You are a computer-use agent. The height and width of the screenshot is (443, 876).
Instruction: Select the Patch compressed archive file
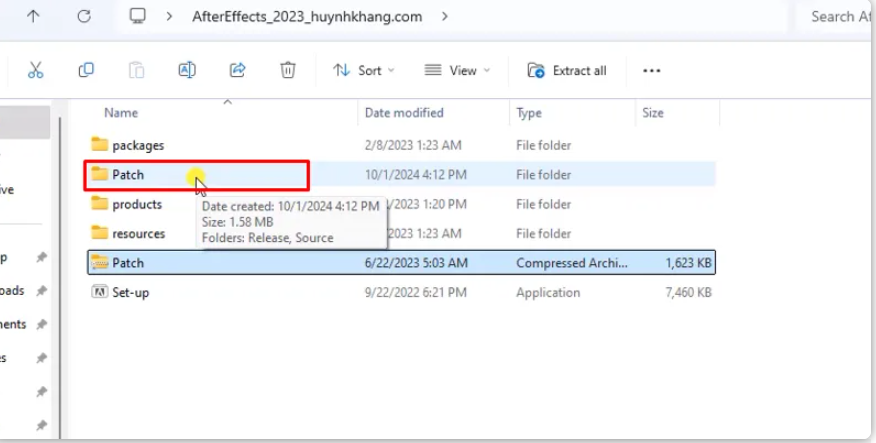128,263
